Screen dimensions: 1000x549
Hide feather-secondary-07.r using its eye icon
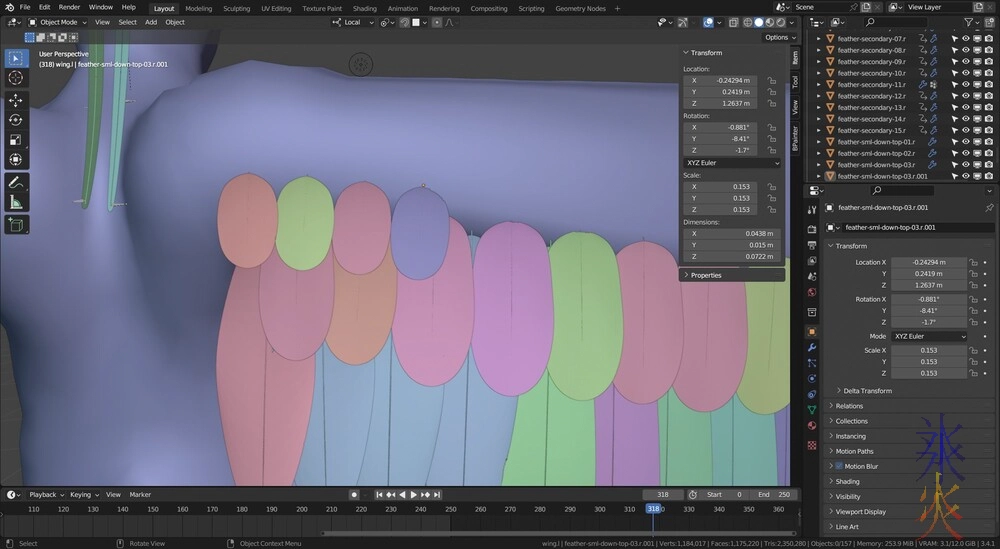[x=966, y=38]
